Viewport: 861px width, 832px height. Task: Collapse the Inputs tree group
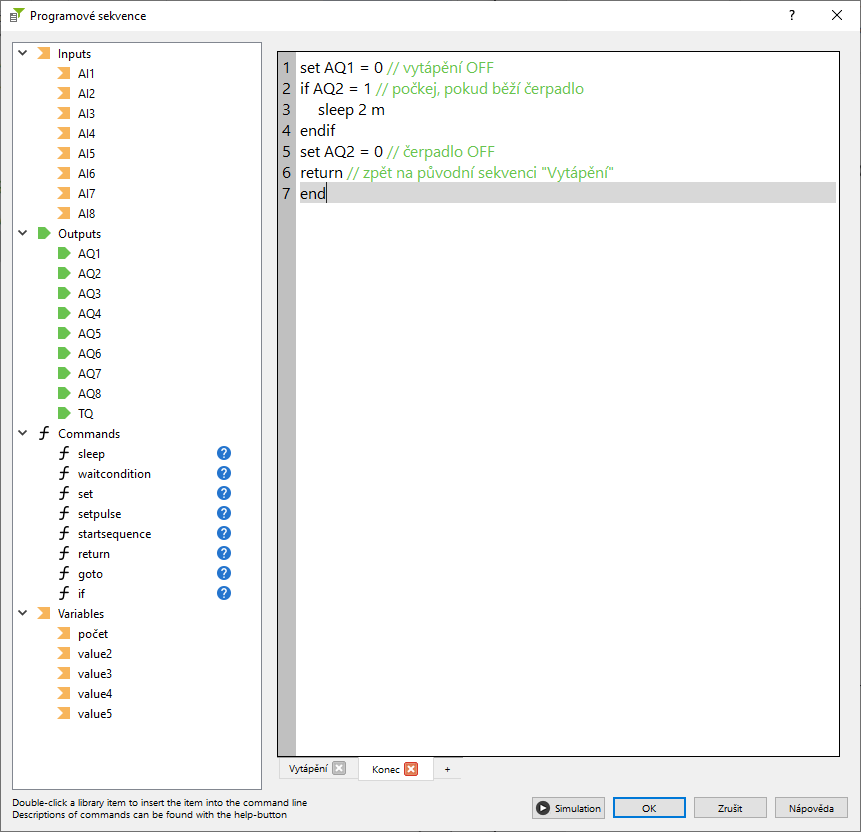[x=22, y=53]
